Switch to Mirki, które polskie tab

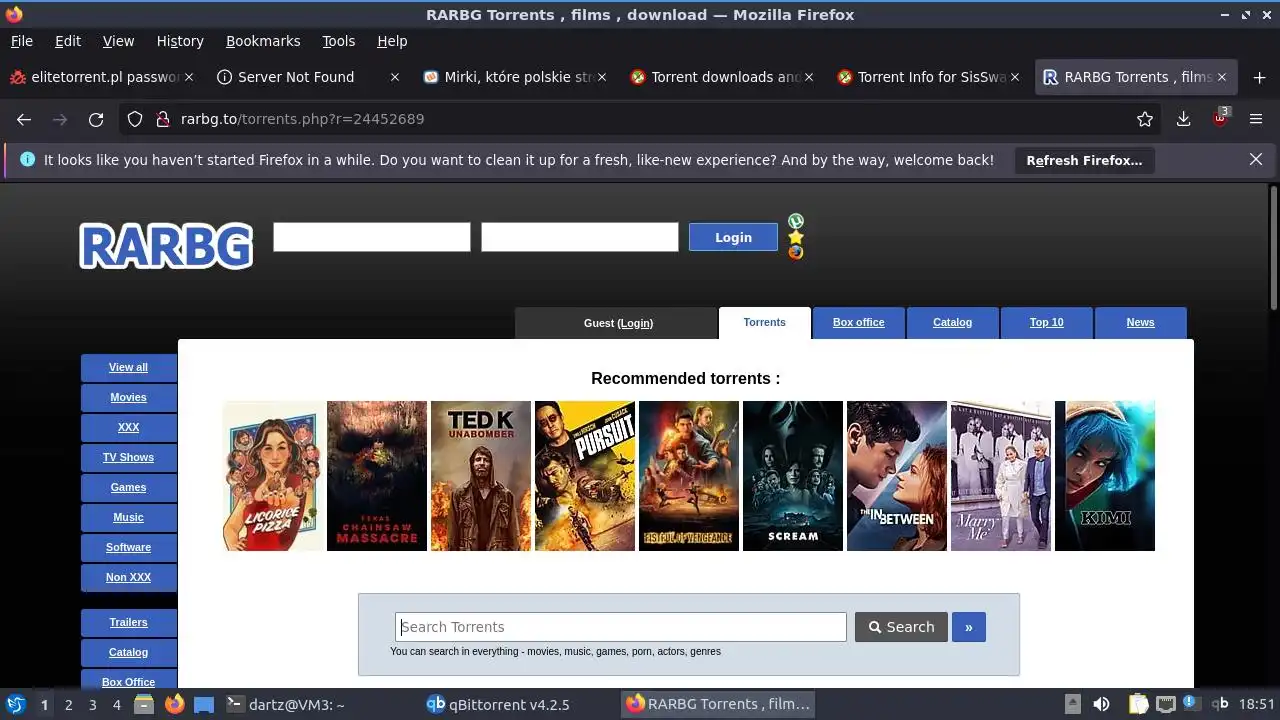[515, 77]
